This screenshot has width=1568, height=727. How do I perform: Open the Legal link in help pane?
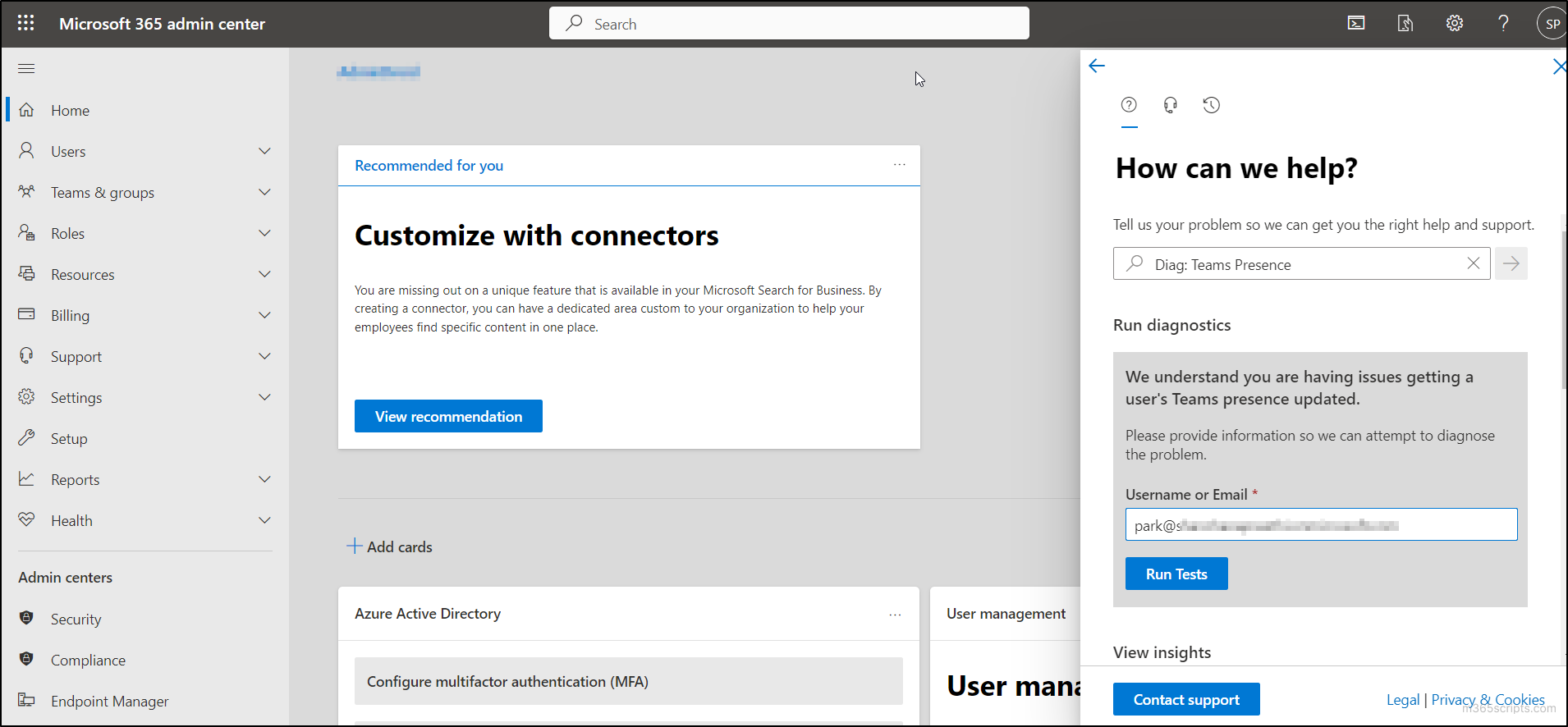coord(1402,699)
